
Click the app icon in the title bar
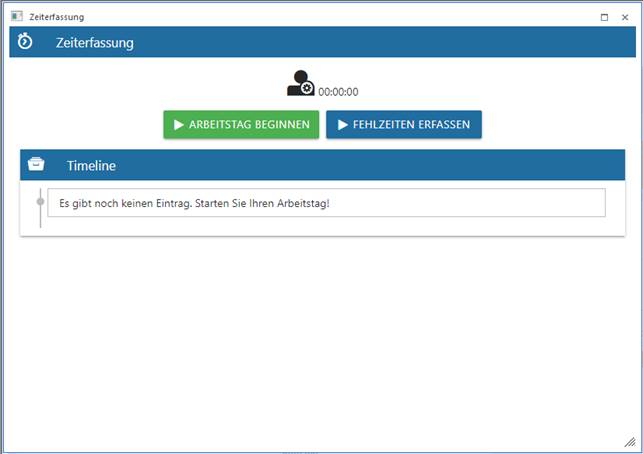tap(16, 17)
